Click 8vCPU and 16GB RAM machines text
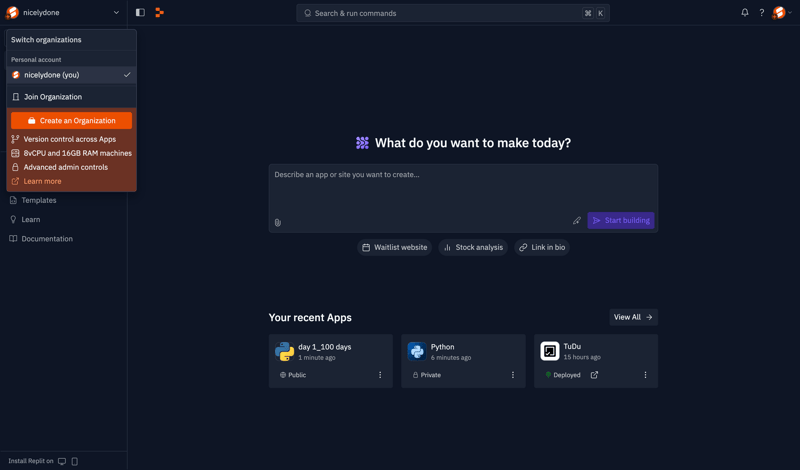The height and width of the screenshot is (470, 800). pos(78,153)
